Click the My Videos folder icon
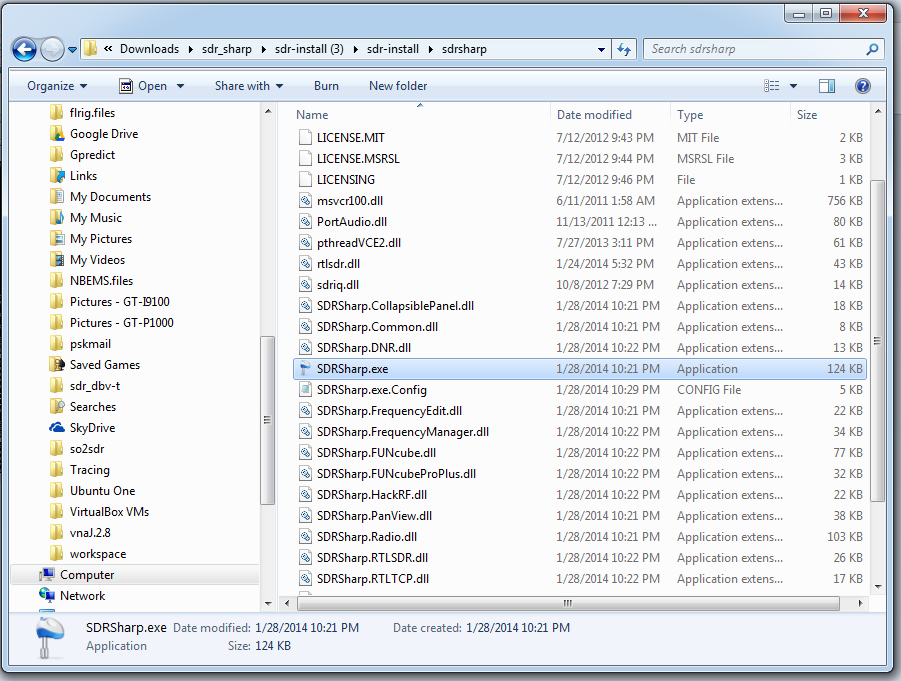 tap(57, 260)
